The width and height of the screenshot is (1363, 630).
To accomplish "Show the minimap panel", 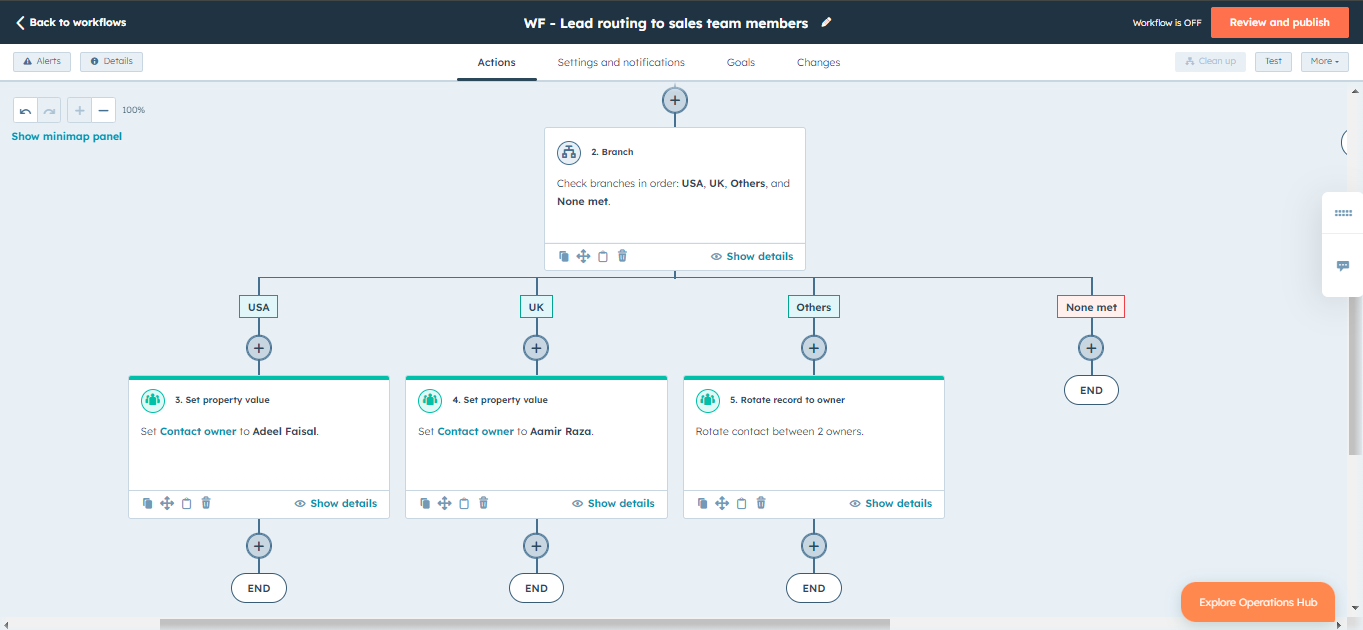I will pos(66,135).
